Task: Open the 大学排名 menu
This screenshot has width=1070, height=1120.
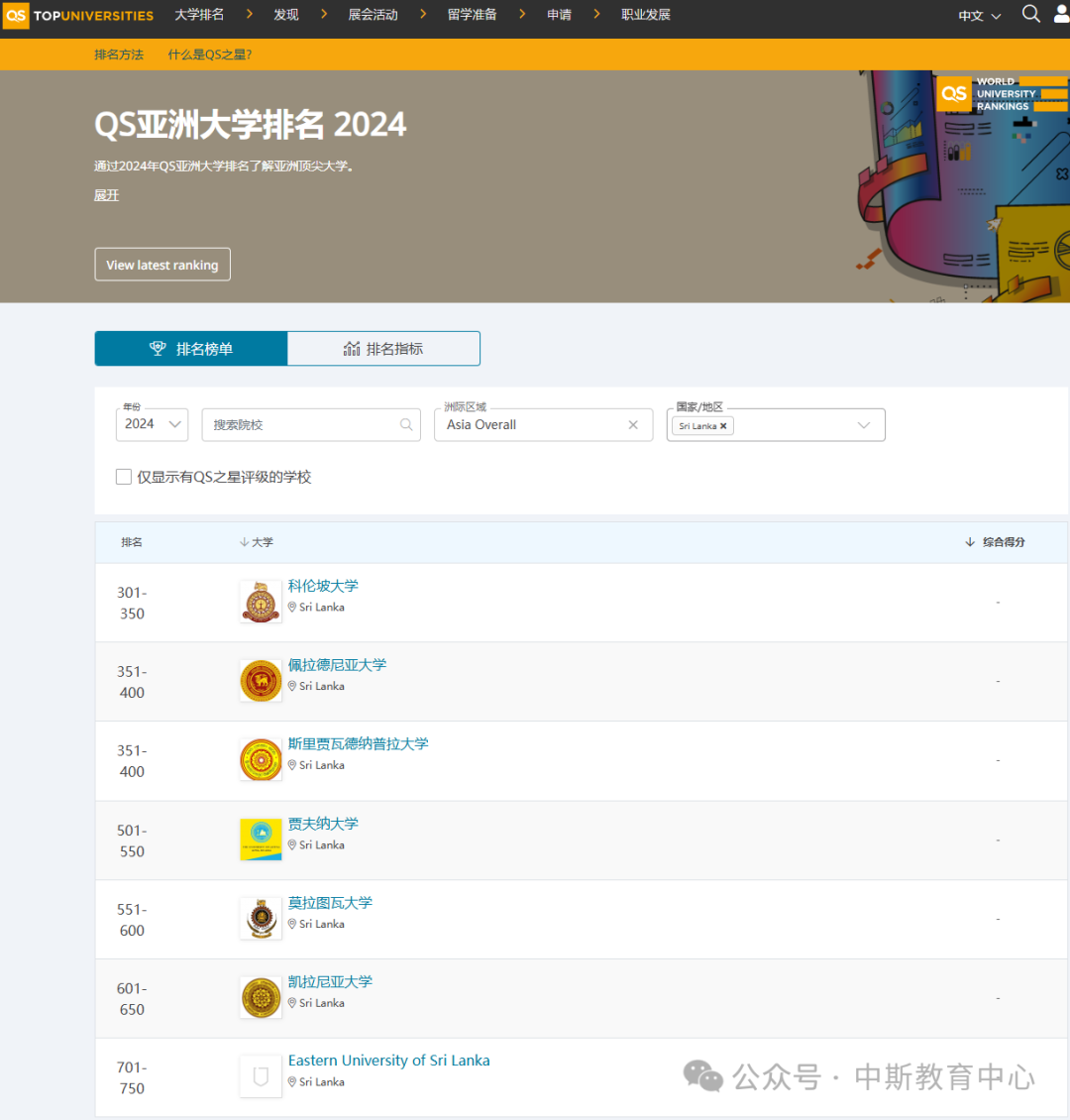Action: click(x=199, y=15)
